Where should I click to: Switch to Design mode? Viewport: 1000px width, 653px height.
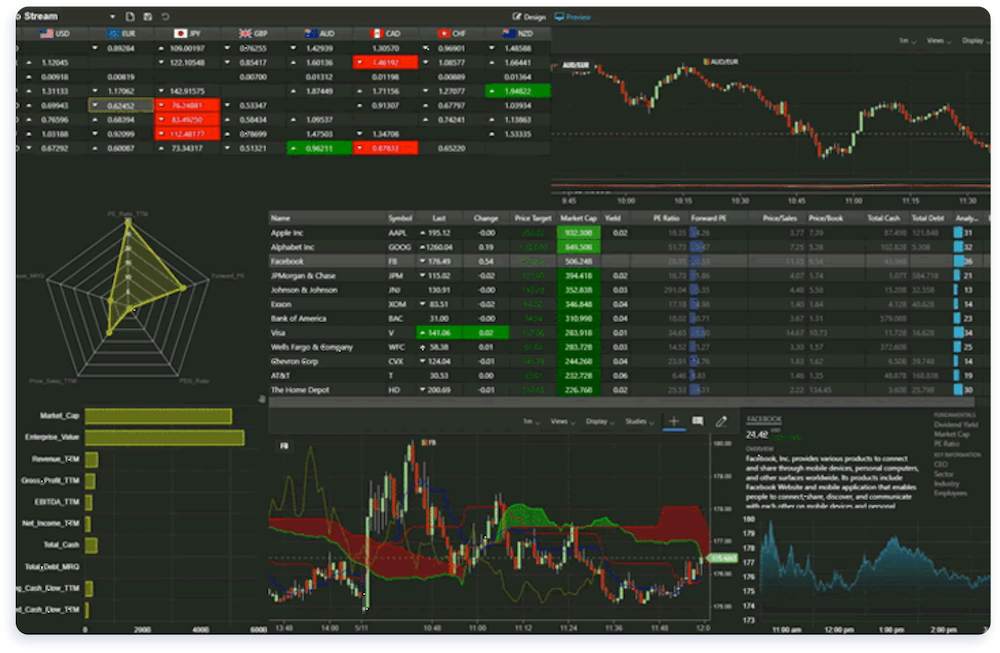(x=529, y=17)
